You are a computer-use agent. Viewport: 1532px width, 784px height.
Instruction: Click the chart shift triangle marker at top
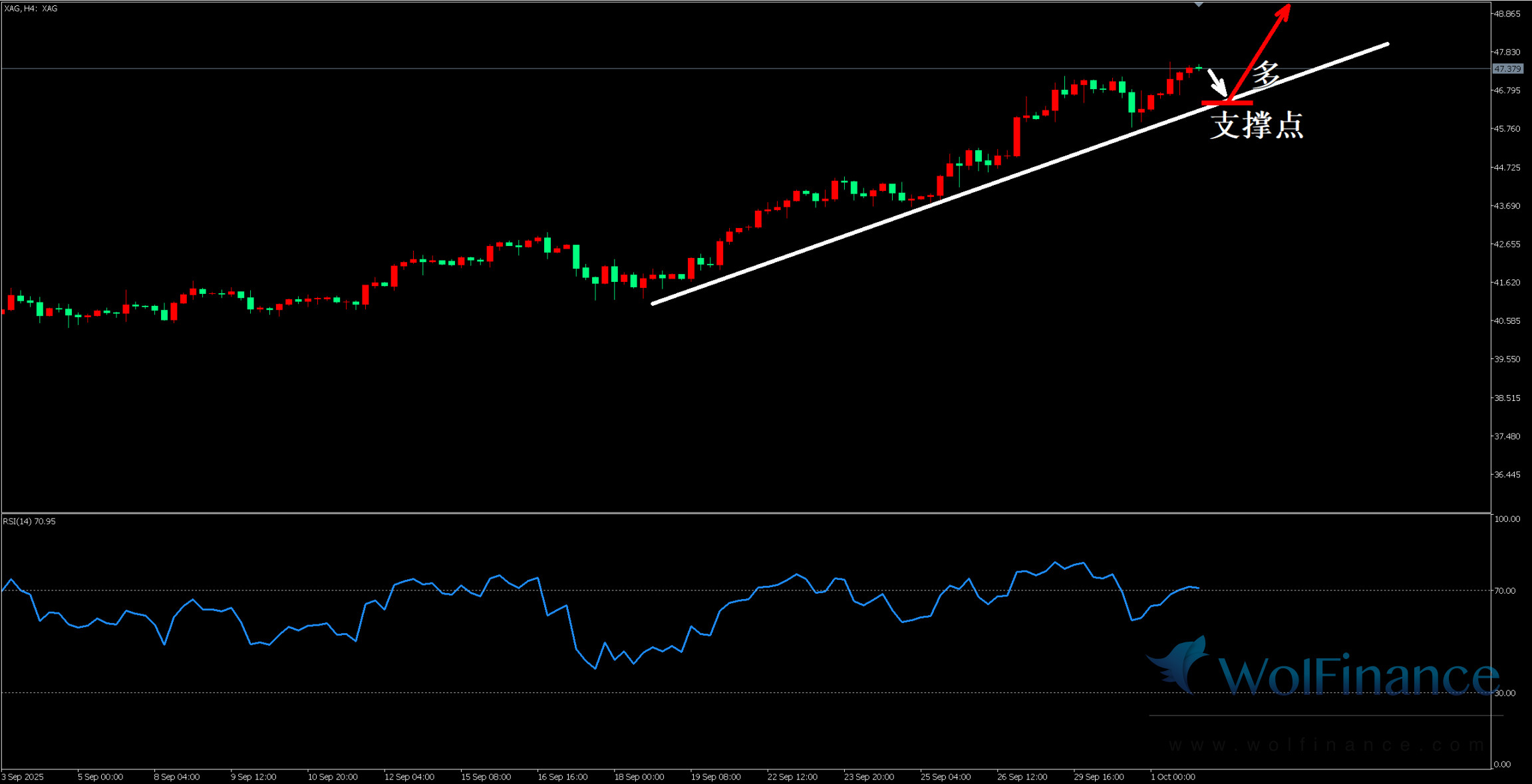pyautogui.click(x=1198, y=5)
